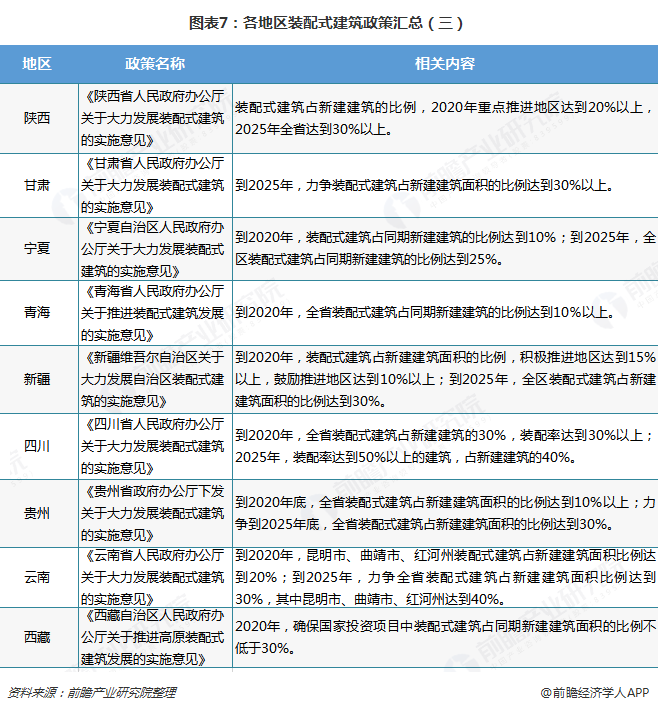Click the 四川 policy content cell
Image resolution: width=658 pixels, height=711 pixels.
click(x=445, y=446)
